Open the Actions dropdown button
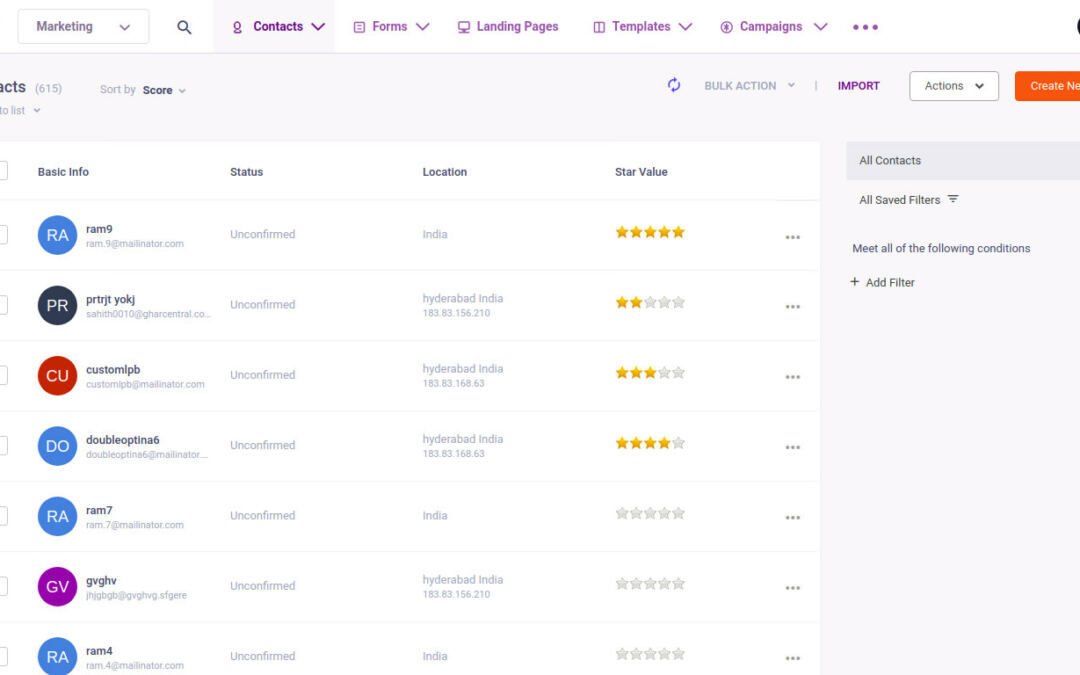The height and width of the screenshot is (675, 1080). coord(953,86)
